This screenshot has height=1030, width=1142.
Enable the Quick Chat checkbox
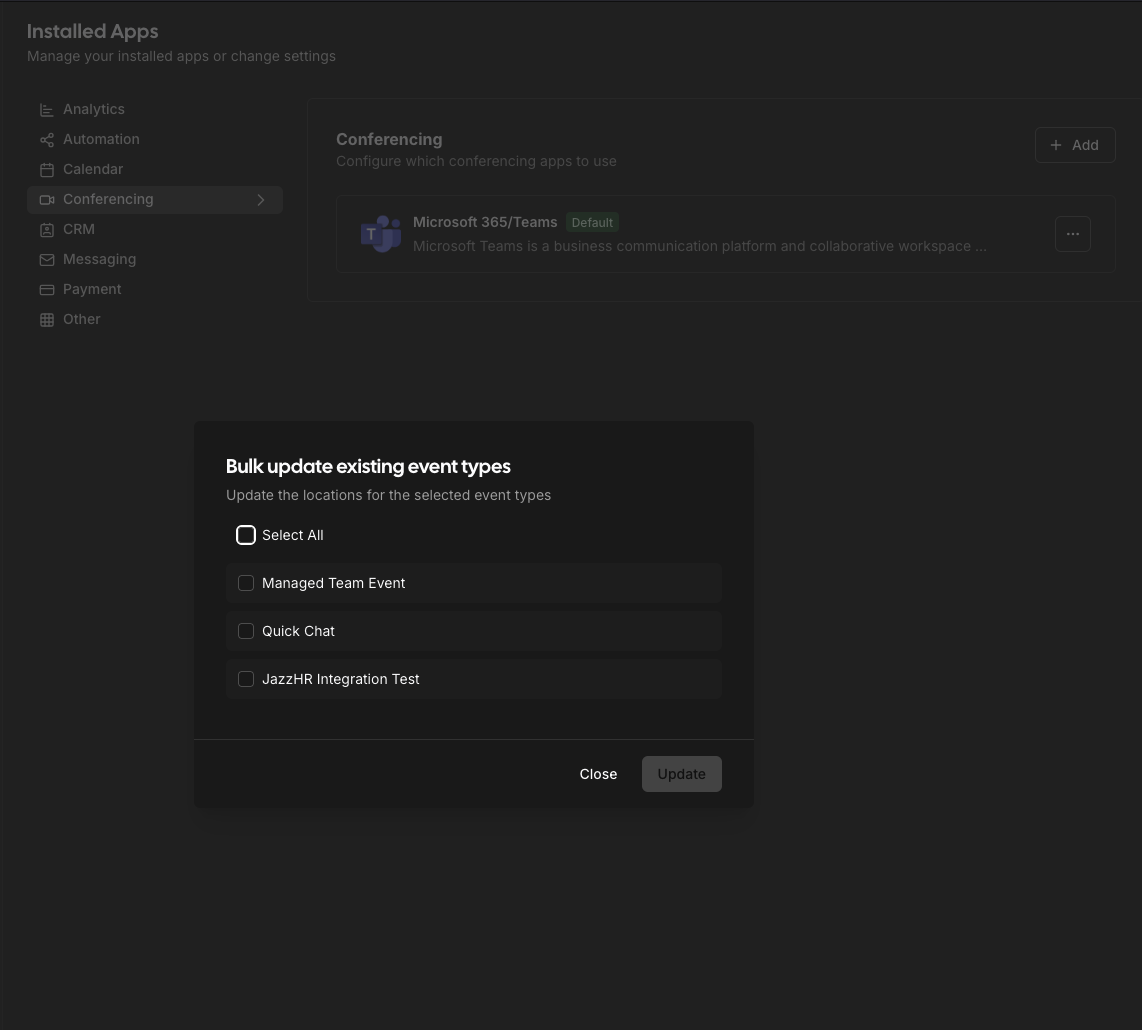[x=246, y=631]
